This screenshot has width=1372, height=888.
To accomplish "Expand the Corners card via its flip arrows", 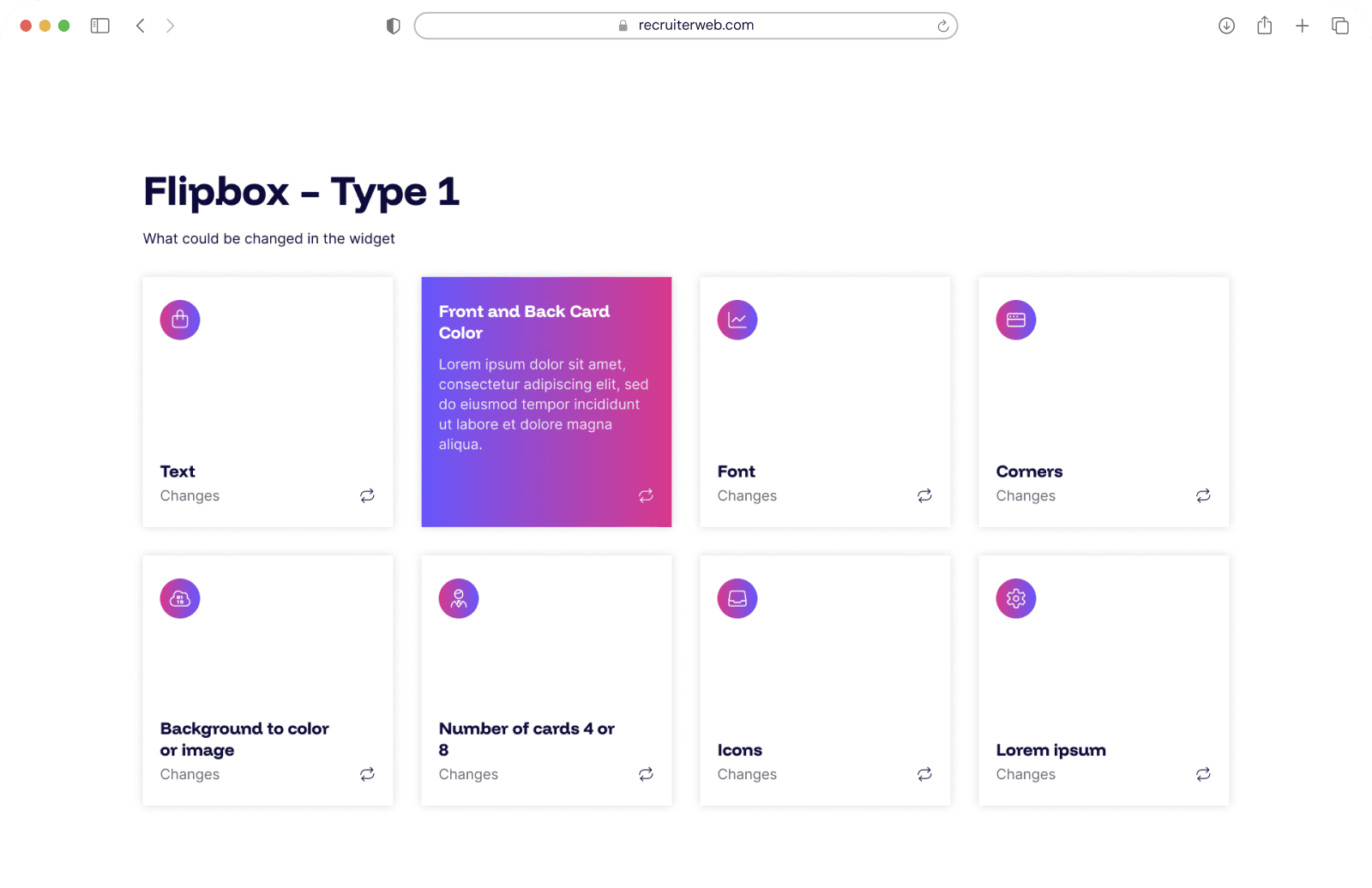I will tap(1203, 495).
